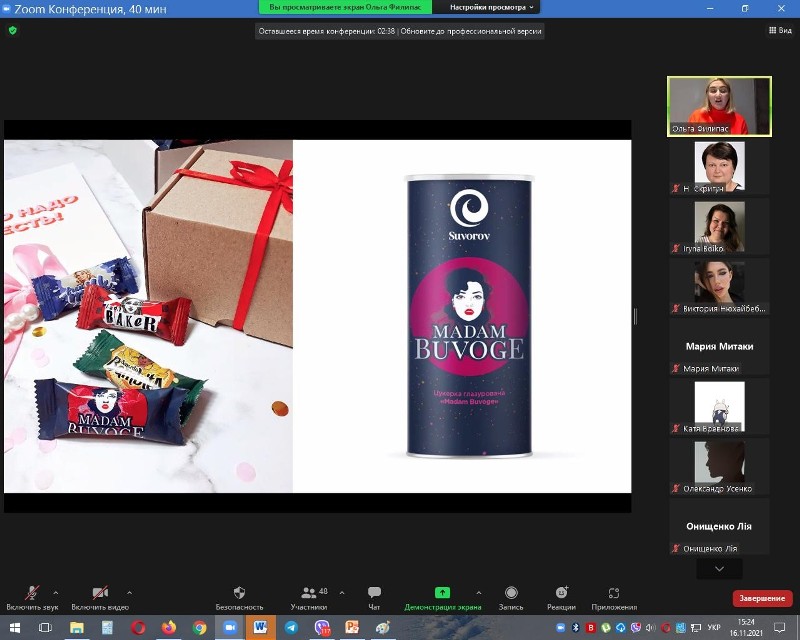Unmute microphone with Включить звук
The width and height of the screenshot is (800, 640).
(x=32, y=598)
